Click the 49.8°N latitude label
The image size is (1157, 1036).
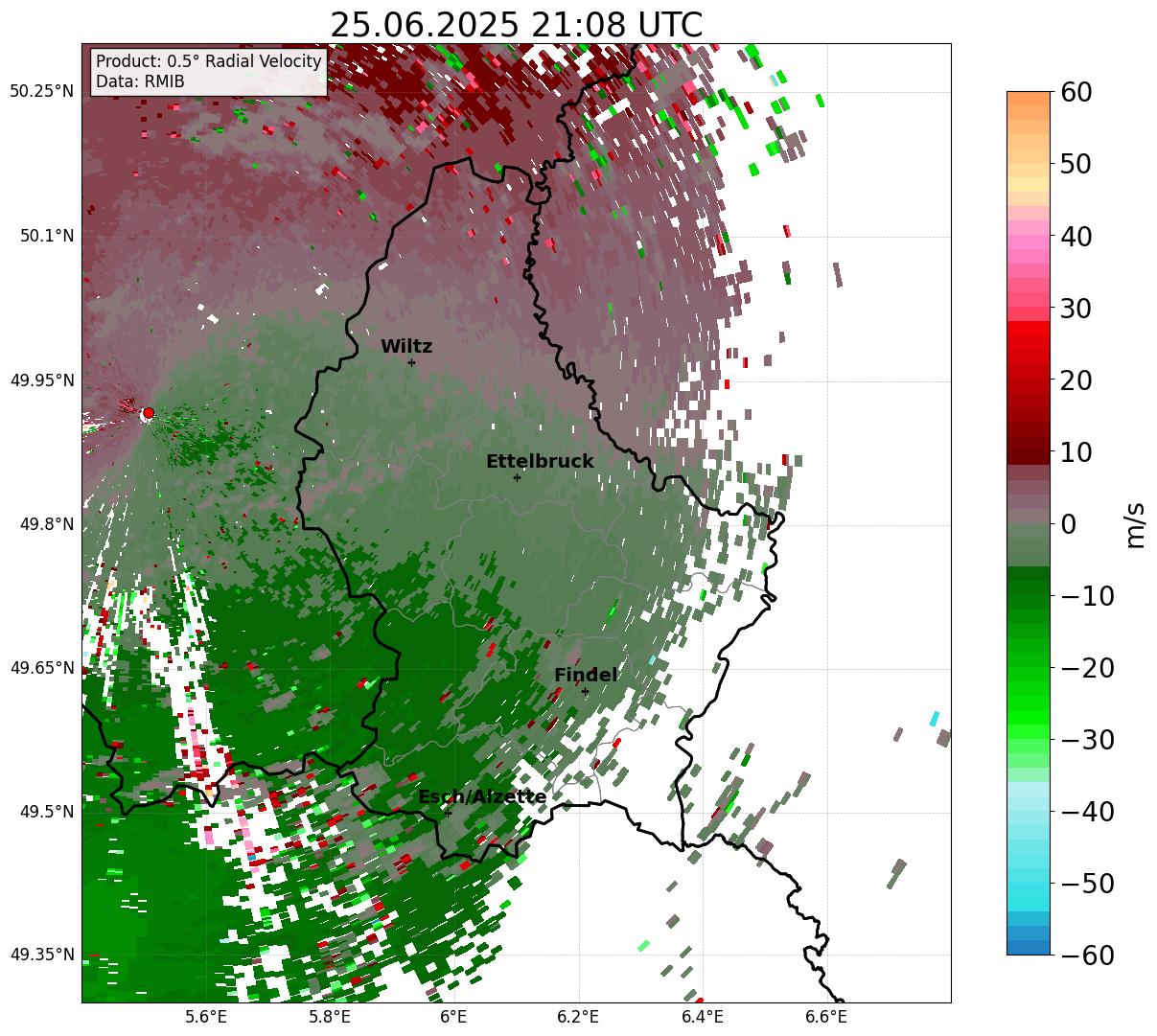[x=46, y=524]
